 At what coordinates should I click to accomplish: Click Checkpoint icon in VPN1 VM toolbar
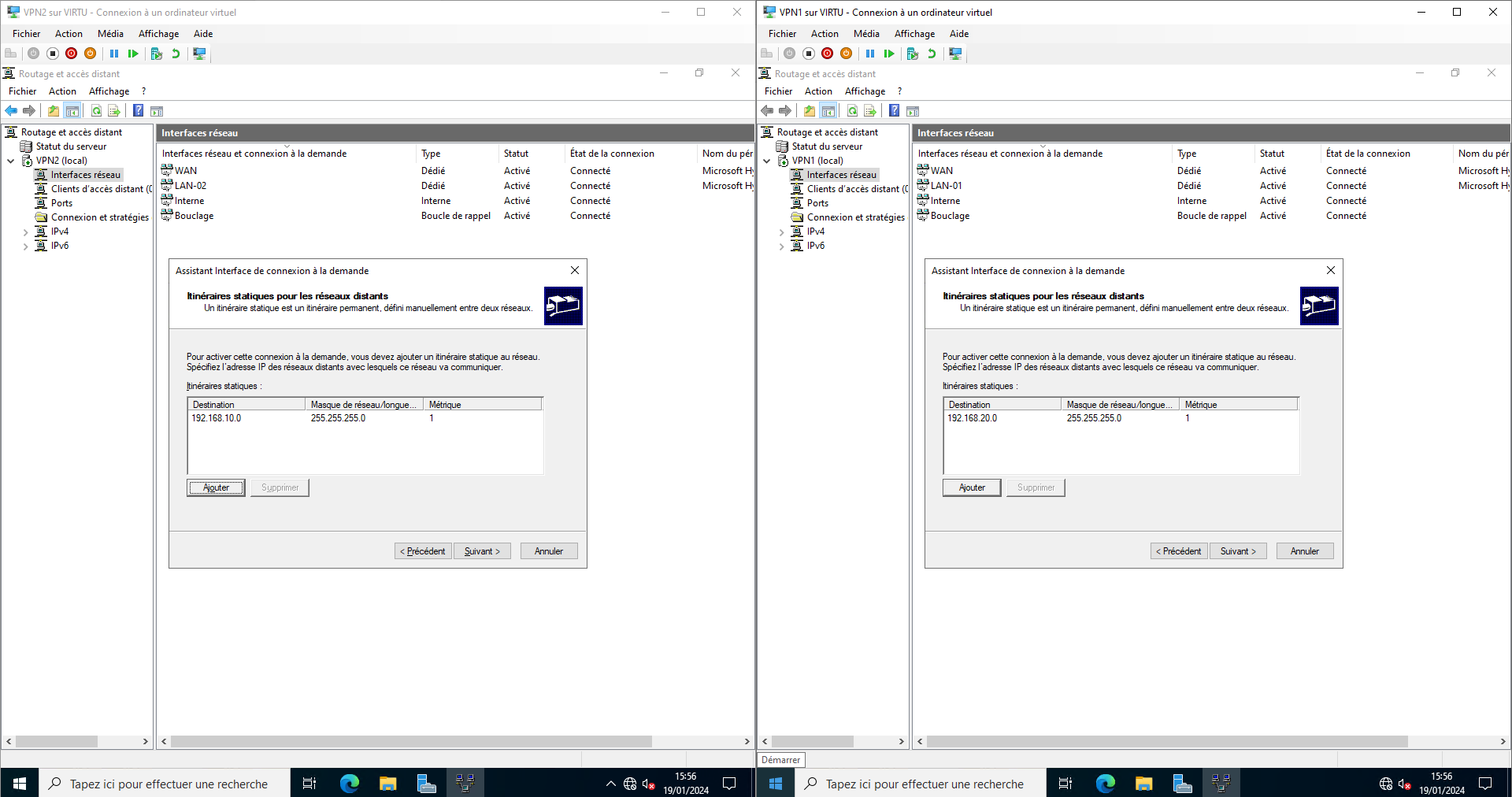point(912,54)
